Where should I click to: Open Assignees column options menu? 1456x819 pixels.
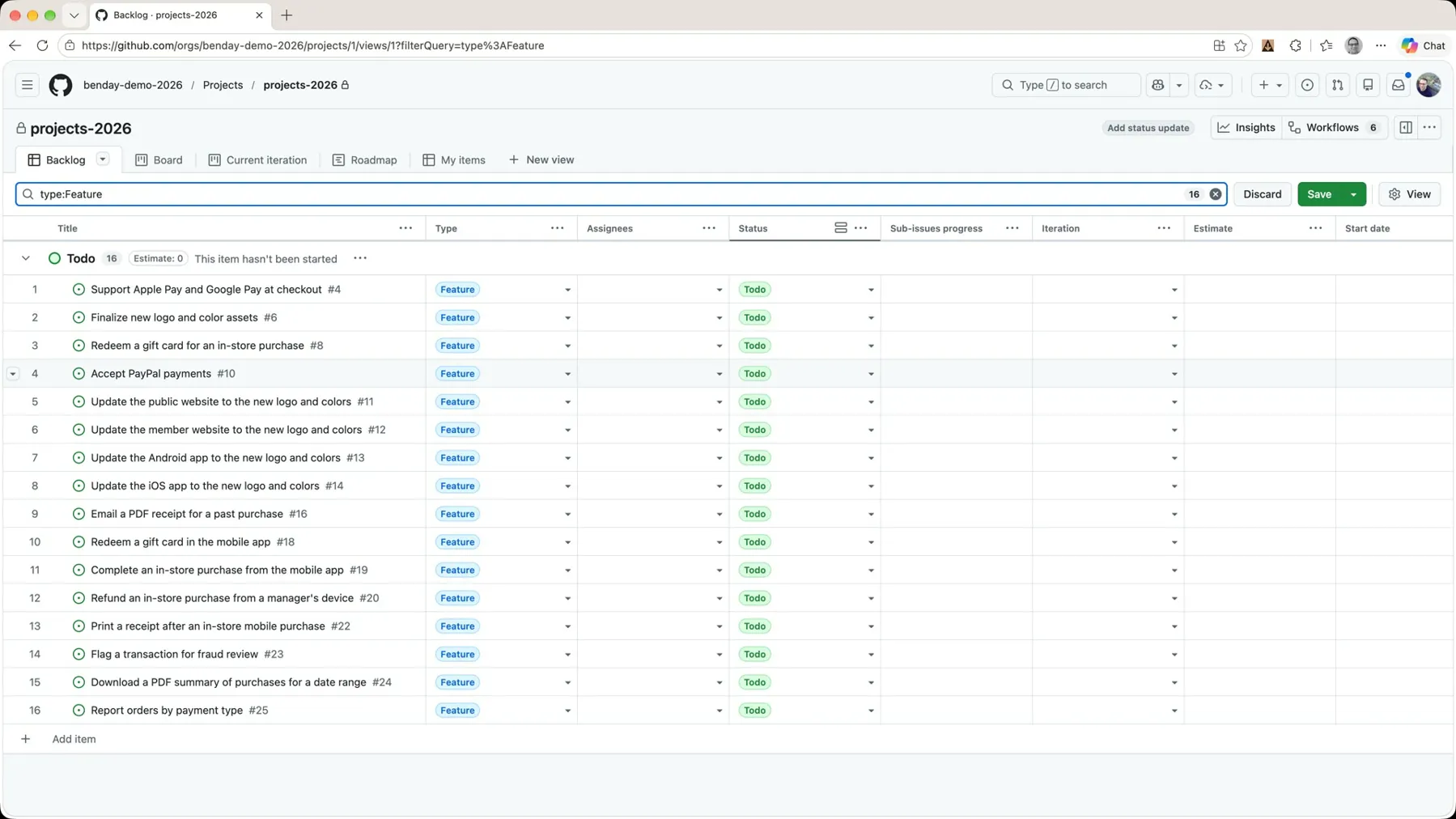pos(709,228)
